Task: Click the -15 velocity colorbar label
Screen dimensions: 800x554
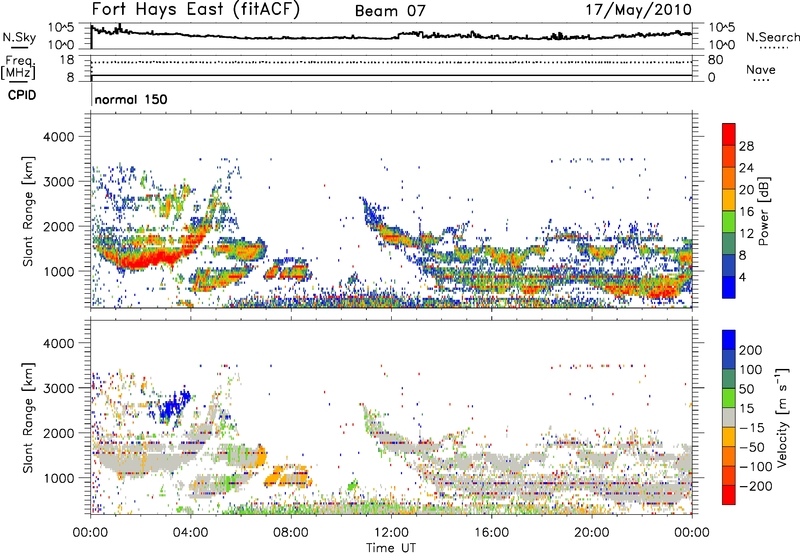Action: tap(751, 428)
